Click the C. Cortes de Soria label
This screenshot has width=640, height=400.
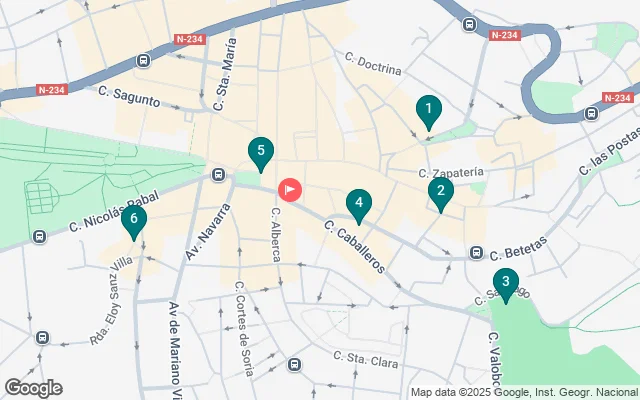tap(244, 328)
